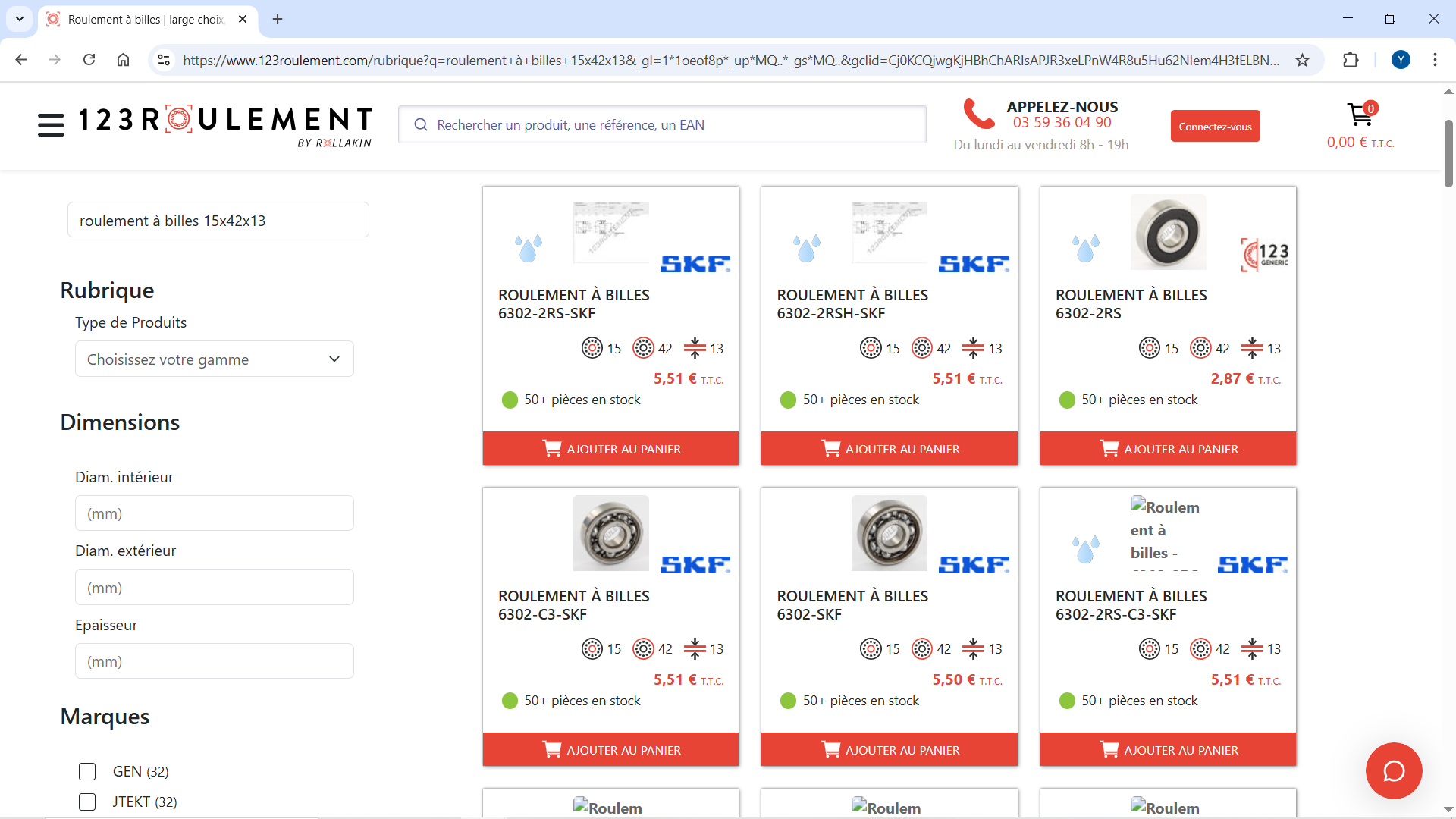Image resolution: width=1456 pixels, height=819 pixels.
Task: Open a new browser tab
Action: click(278, 19)
